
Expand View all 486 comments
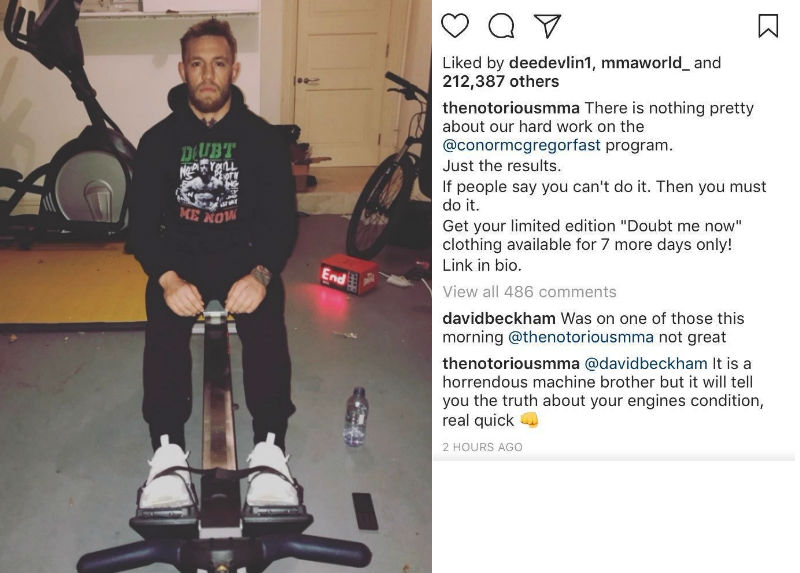click(529, 292)
